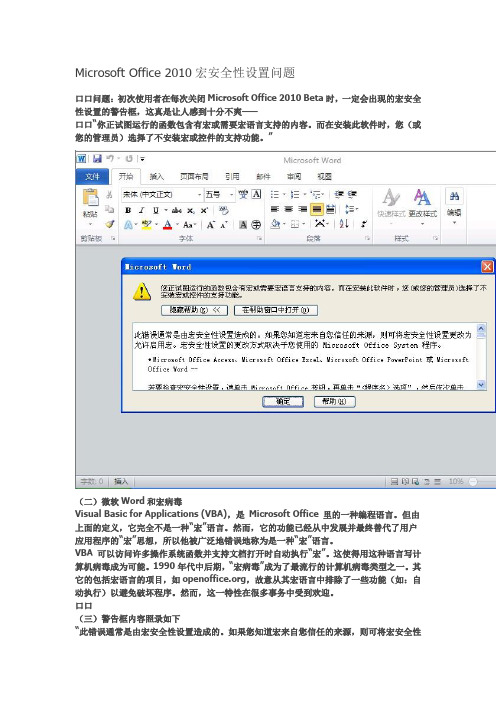Viewport: 496px width, 702px height.
Task: Toggle Subscript formatting
Action: (x=191, y=210)
